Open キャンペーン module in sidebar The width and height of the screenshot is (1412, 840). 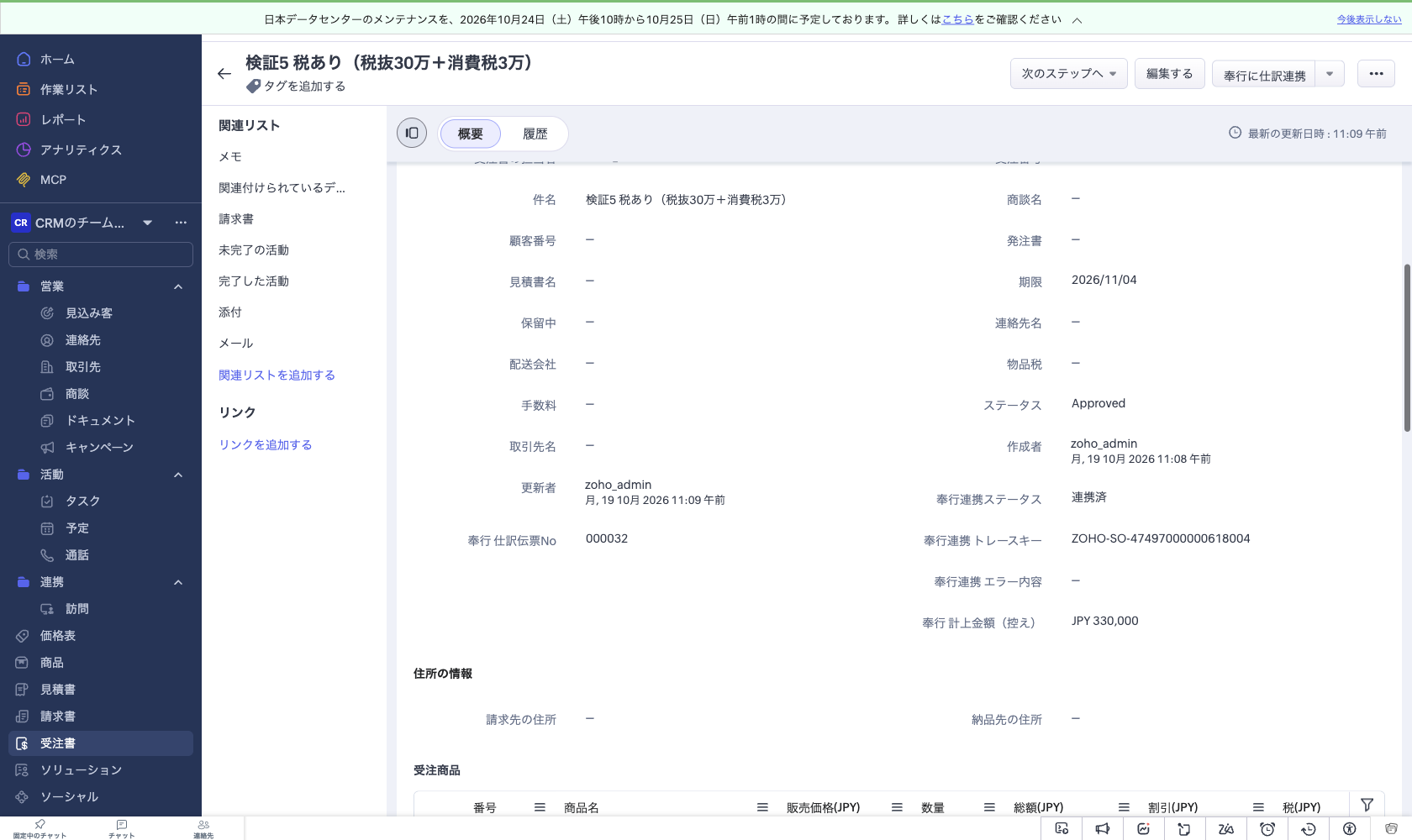point(99,448)
